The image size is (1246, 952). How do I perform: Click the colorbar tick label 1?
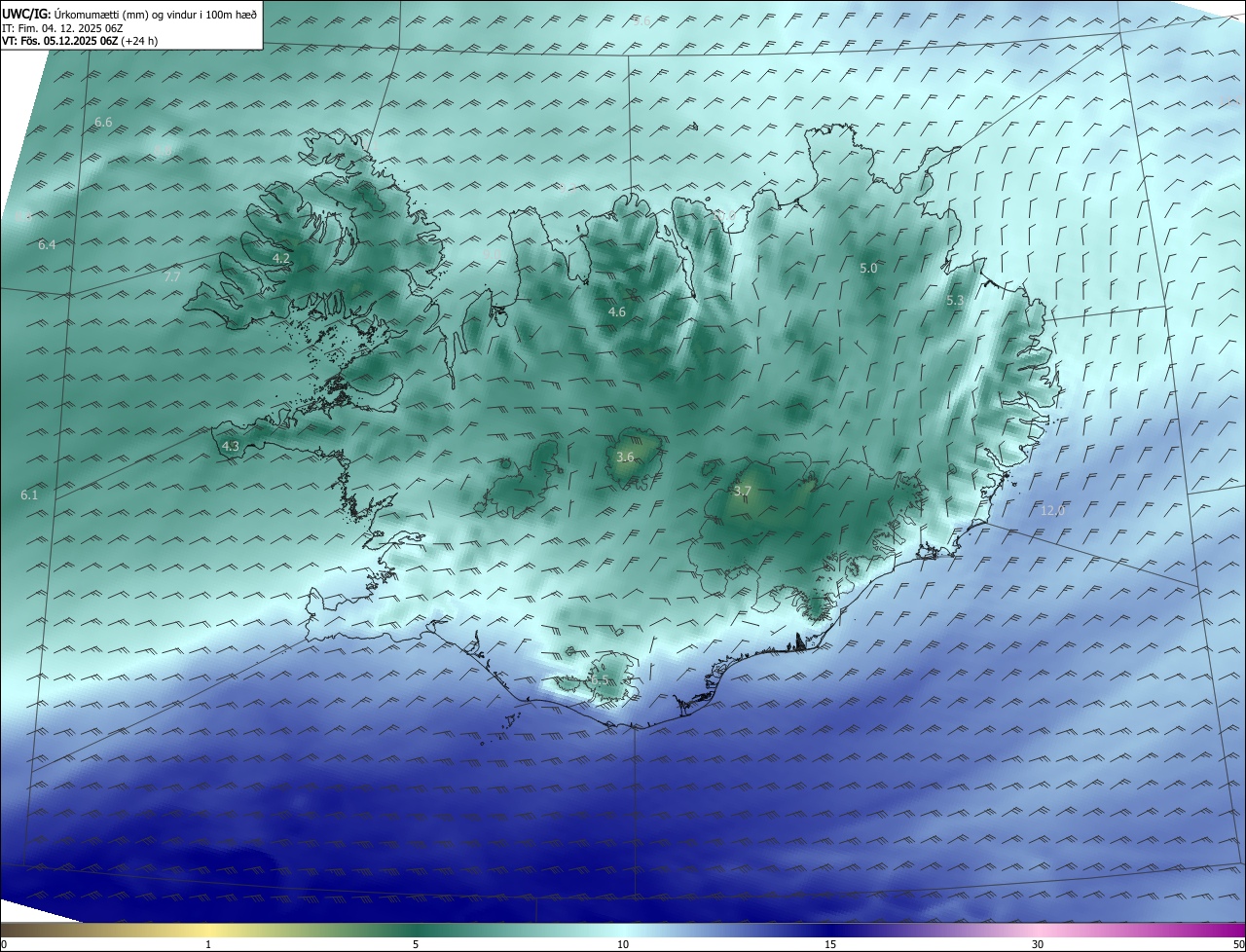(208, 944)
